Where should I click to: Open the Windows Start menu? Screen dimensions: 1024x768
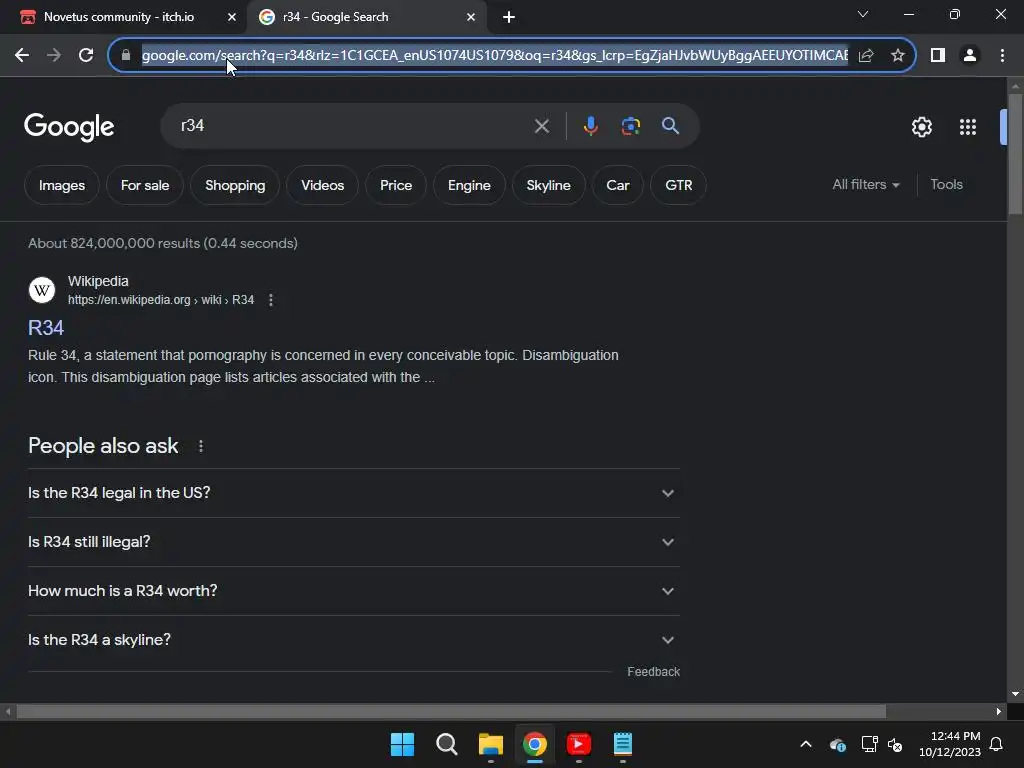[402, 744]
